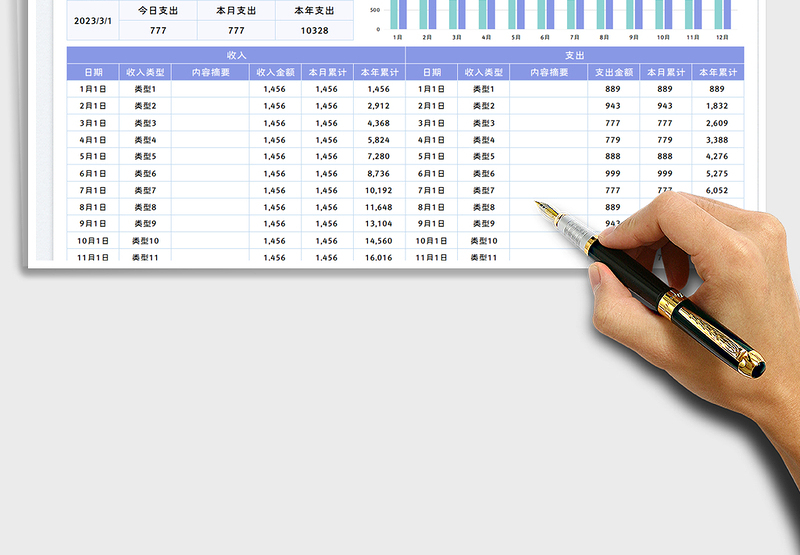The image size is (800, 555).
Task: Select the merged 收入 section header
Action: tap(236, 56)
